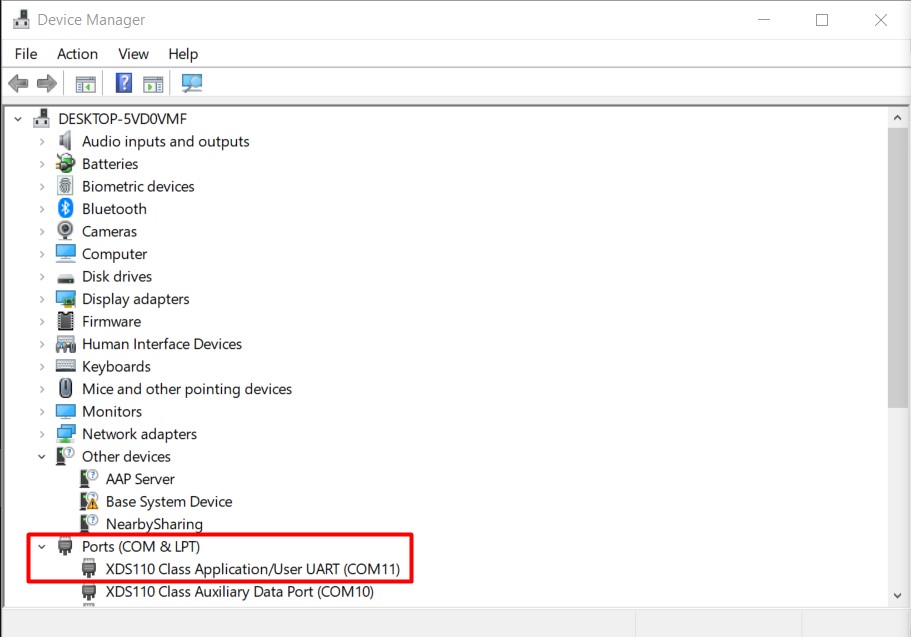Expand the Batteries chevron
This screenshot has height=637, width=911.
[42, 164]
